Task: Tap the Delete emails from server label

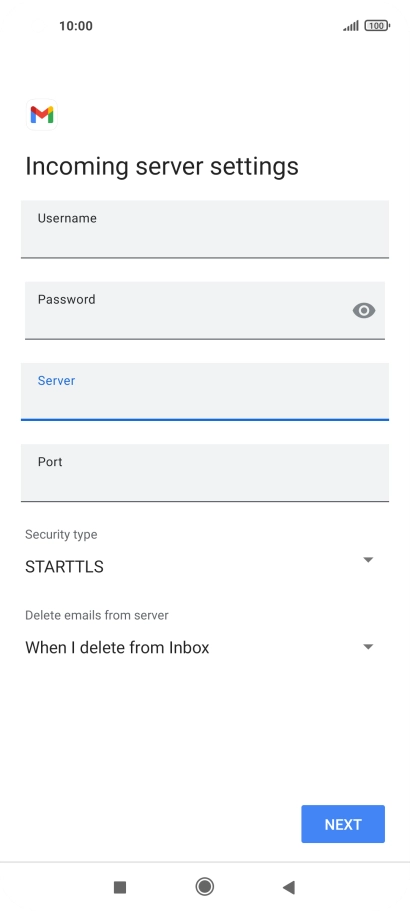Action: (96, 615)
